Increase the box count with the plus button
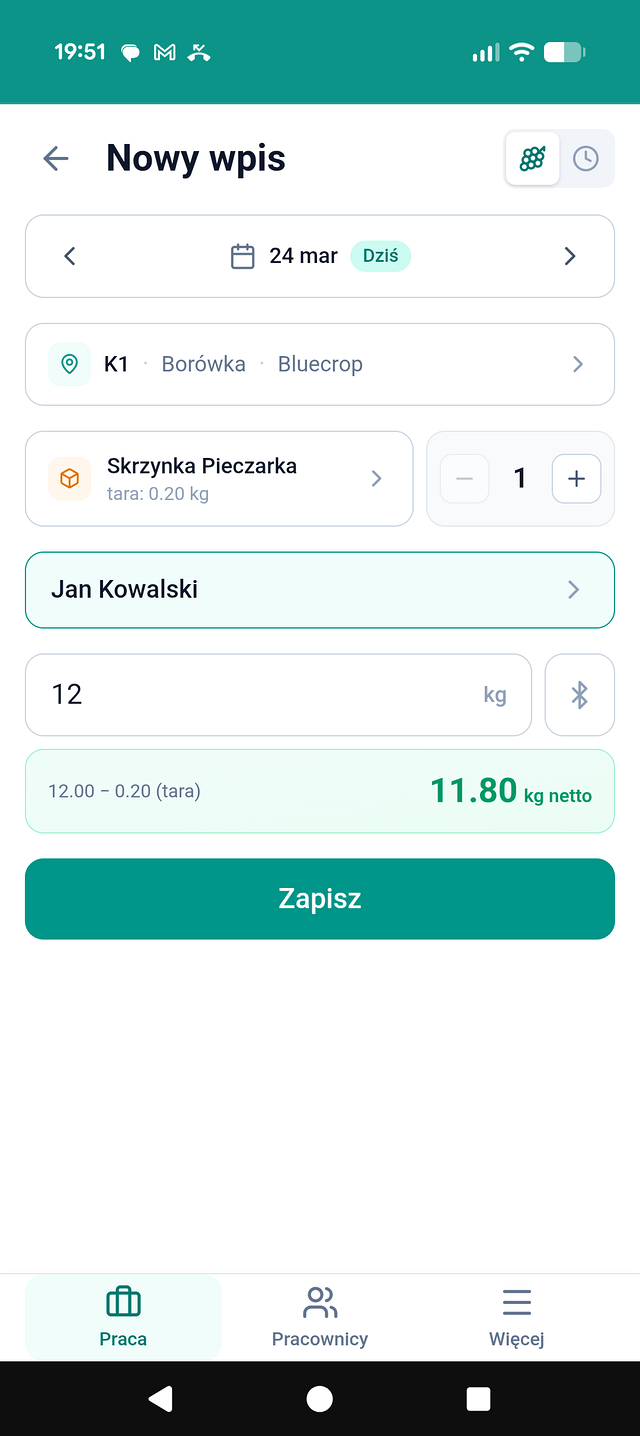 [576, 478]
